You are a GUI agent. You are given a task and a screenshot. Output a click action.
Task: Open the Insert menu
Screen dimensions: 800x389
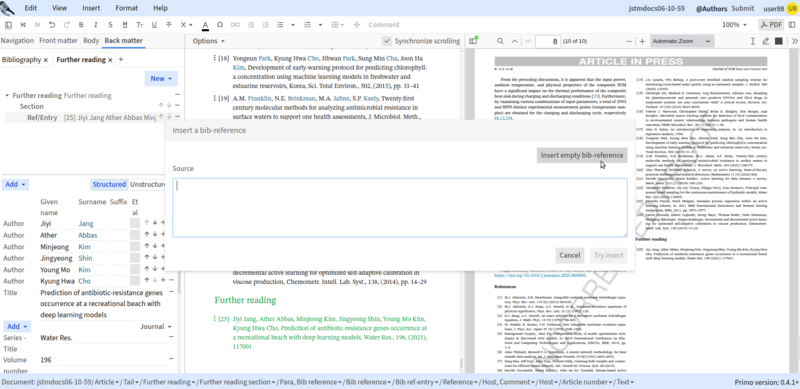click(x=91, y=8)
